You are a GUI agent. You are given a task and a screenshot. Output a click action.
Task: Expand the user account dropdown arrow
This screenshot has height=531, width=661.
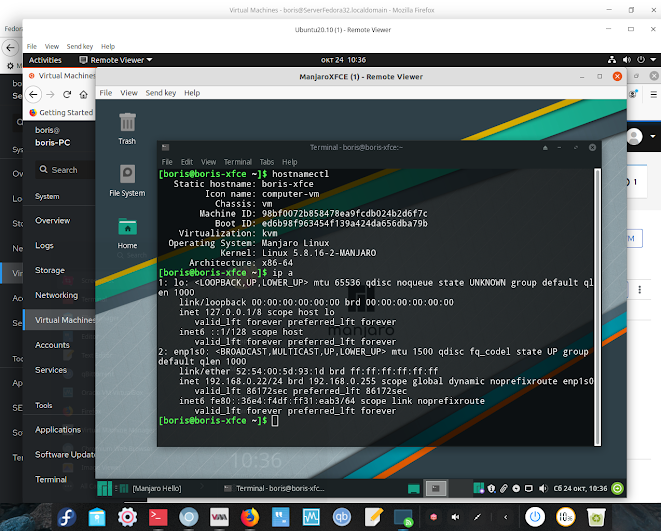pyautogui.click(x=653, y=136)
